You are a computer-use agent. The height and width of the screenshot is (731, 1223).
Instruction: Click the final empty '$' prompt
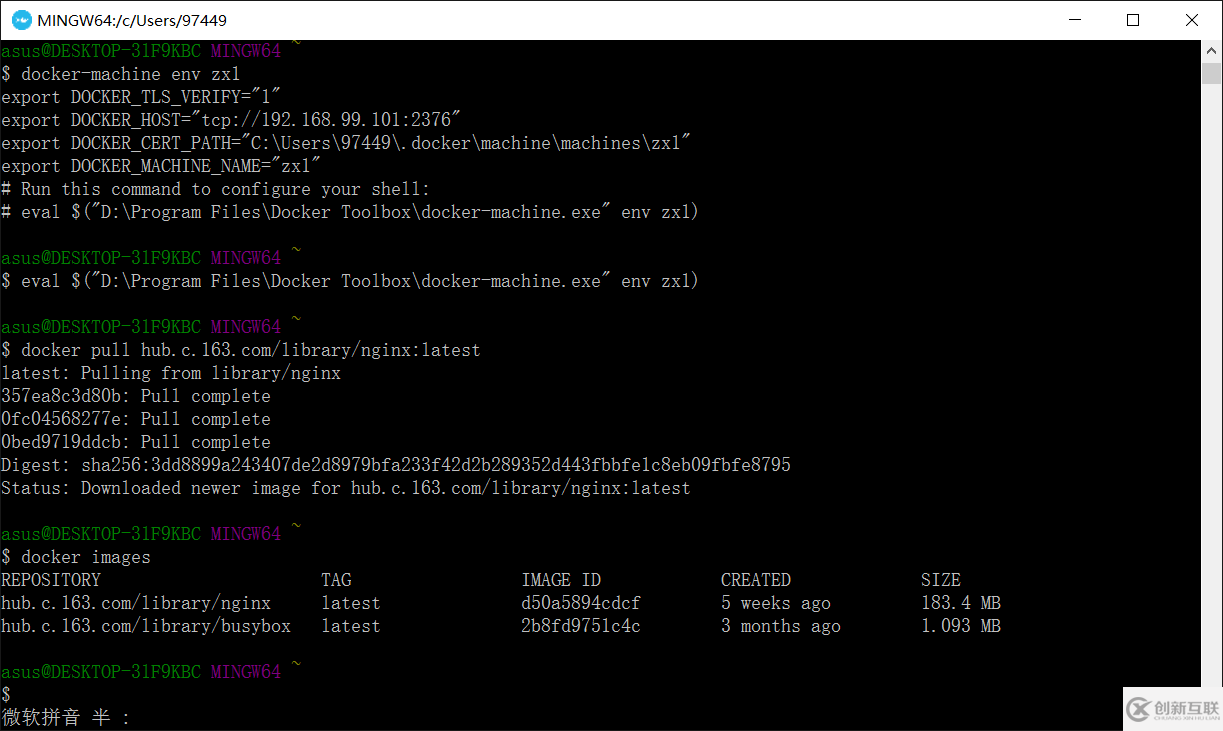coord(6,694)
